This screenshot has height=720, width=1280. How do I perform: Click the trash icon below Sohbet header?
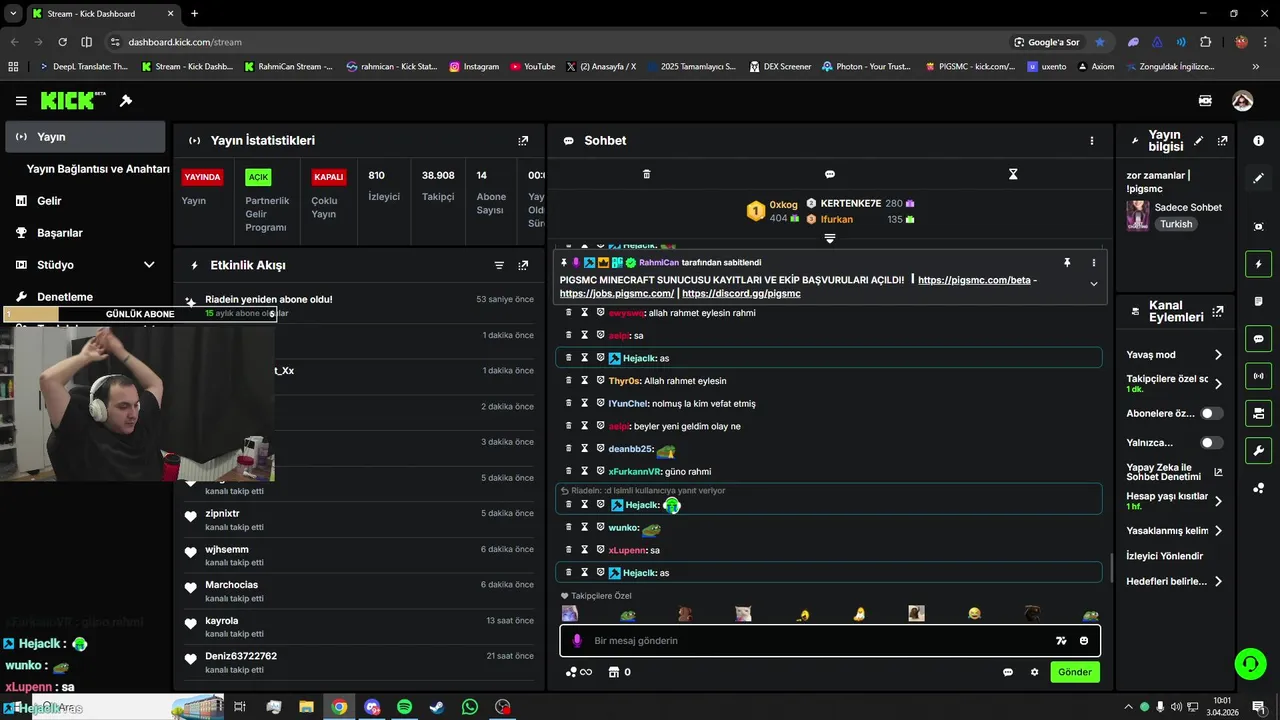[646, 174]
